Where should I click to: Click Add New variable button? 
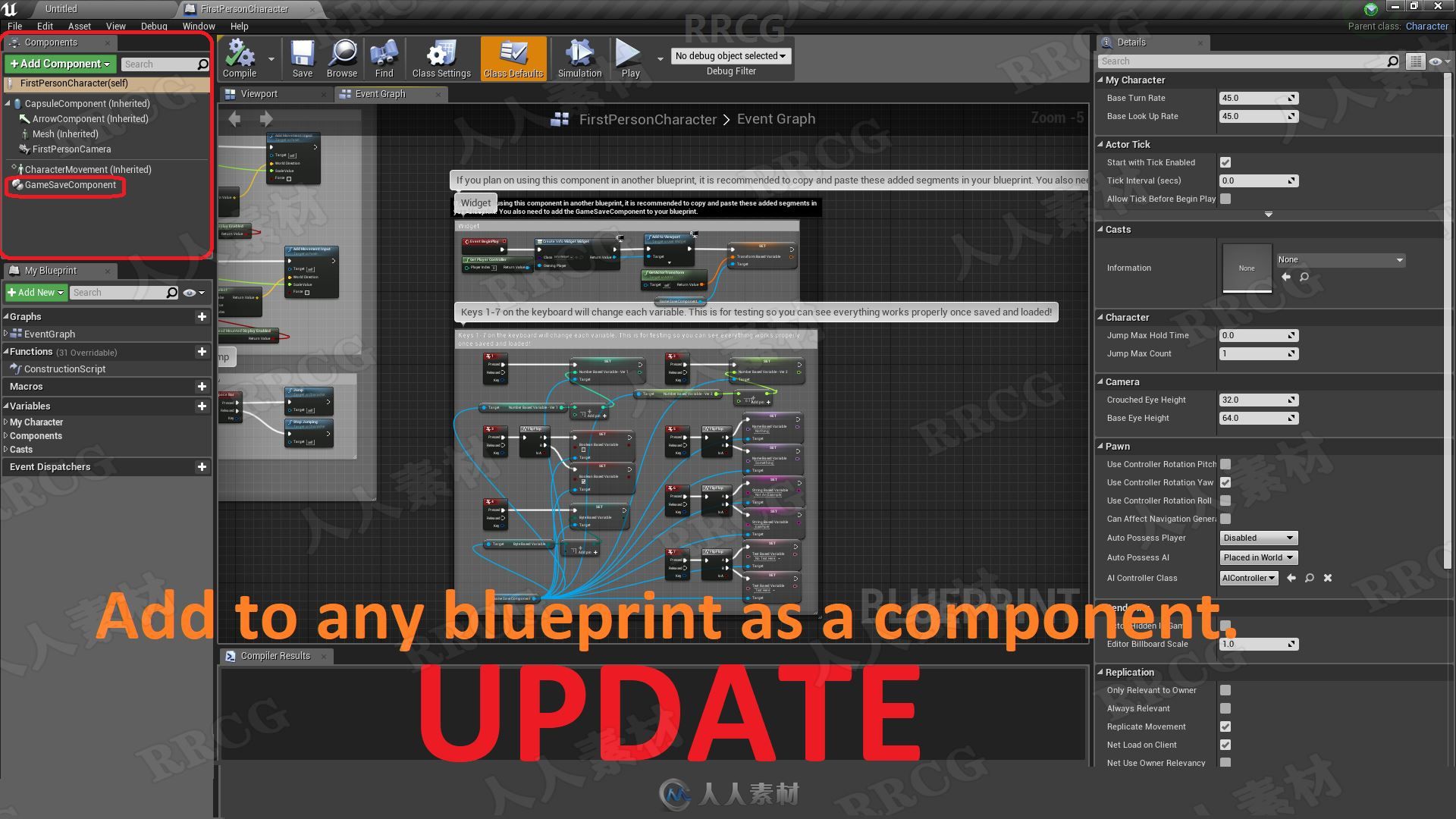pos(202,406)
